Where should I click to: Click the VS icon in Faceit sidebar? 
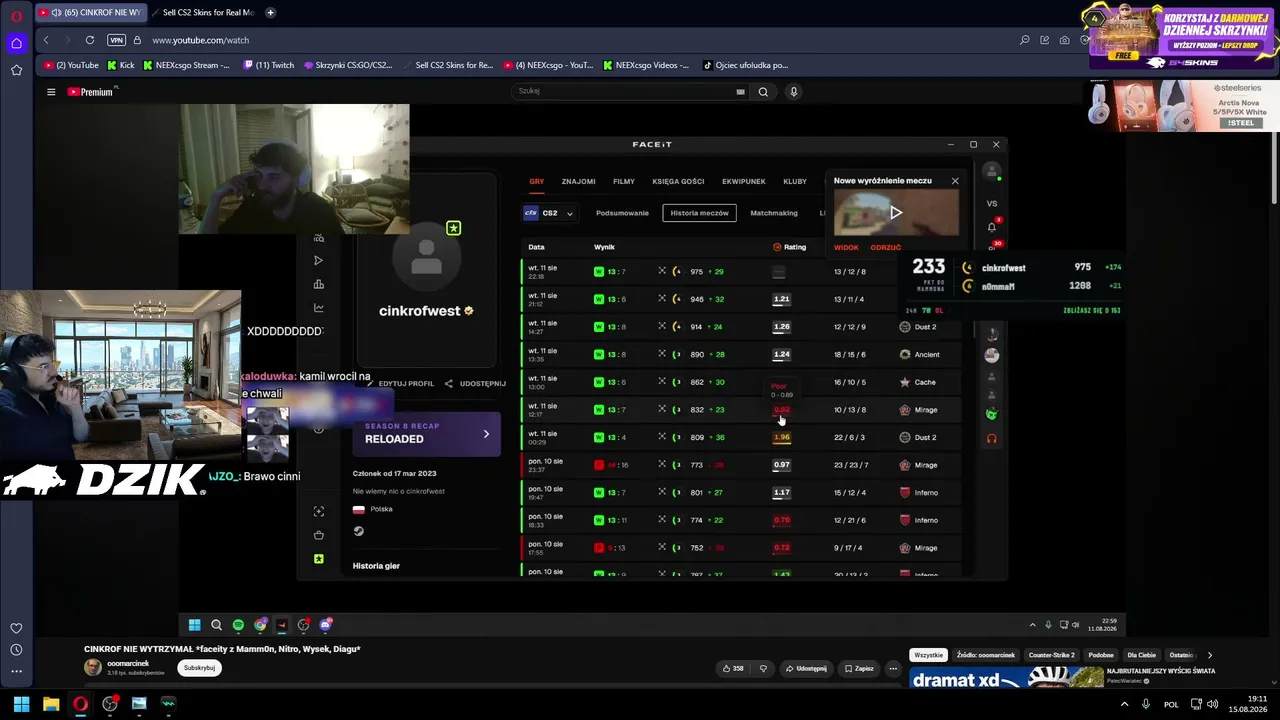(x=992, y=203)
